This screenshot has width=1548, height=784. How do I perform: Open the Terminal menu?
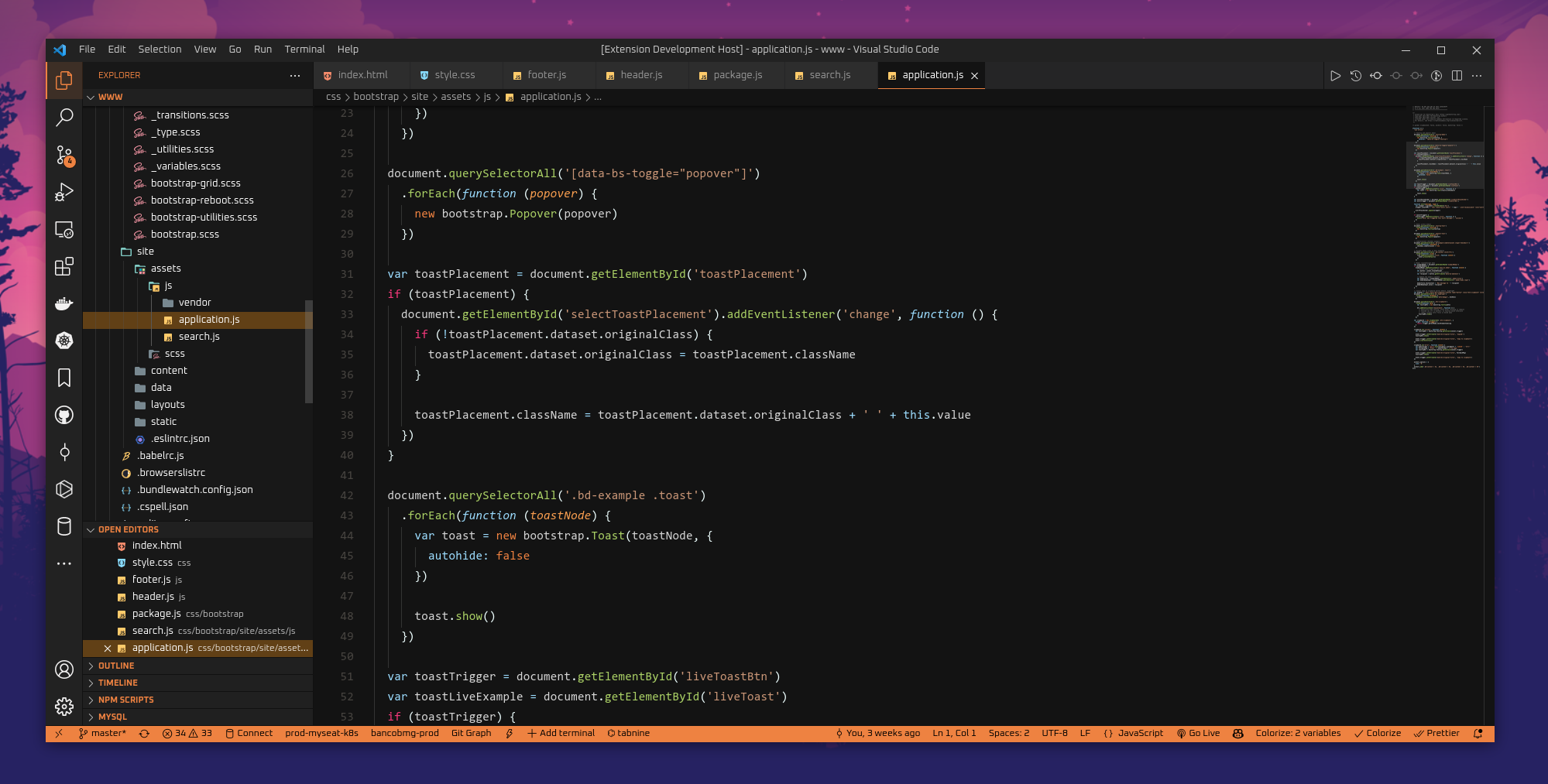pyautogui.click(x=304, y=50)
